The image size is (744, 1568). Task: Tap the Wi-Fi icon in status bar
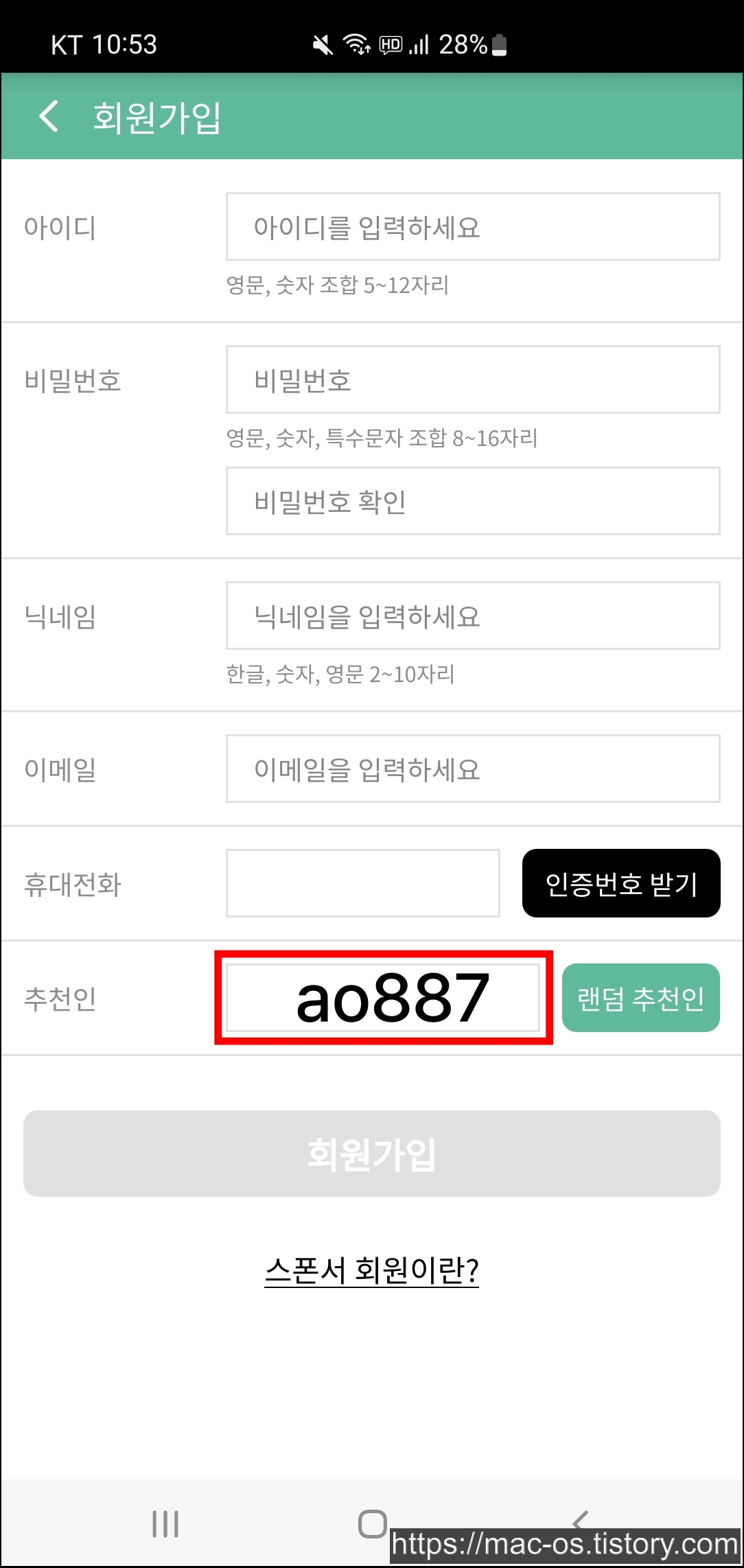pos(357,45)
